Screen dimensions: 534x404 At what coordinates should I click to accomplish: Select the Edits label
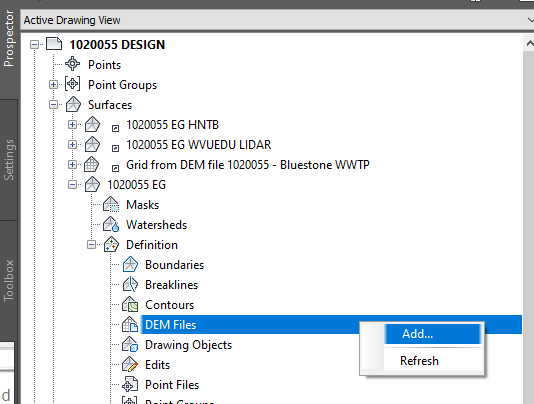coord(157,365)
